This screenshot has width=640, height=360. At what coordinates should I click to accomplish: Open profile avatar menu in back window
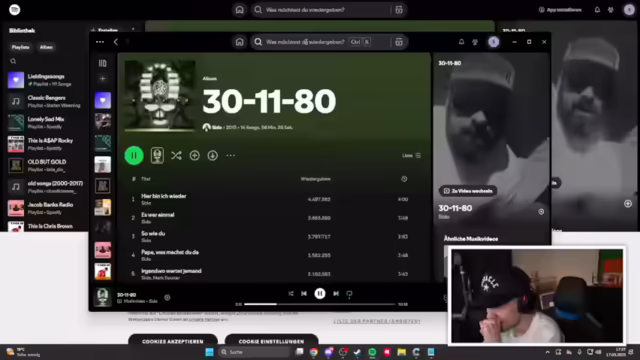(629, 9)
